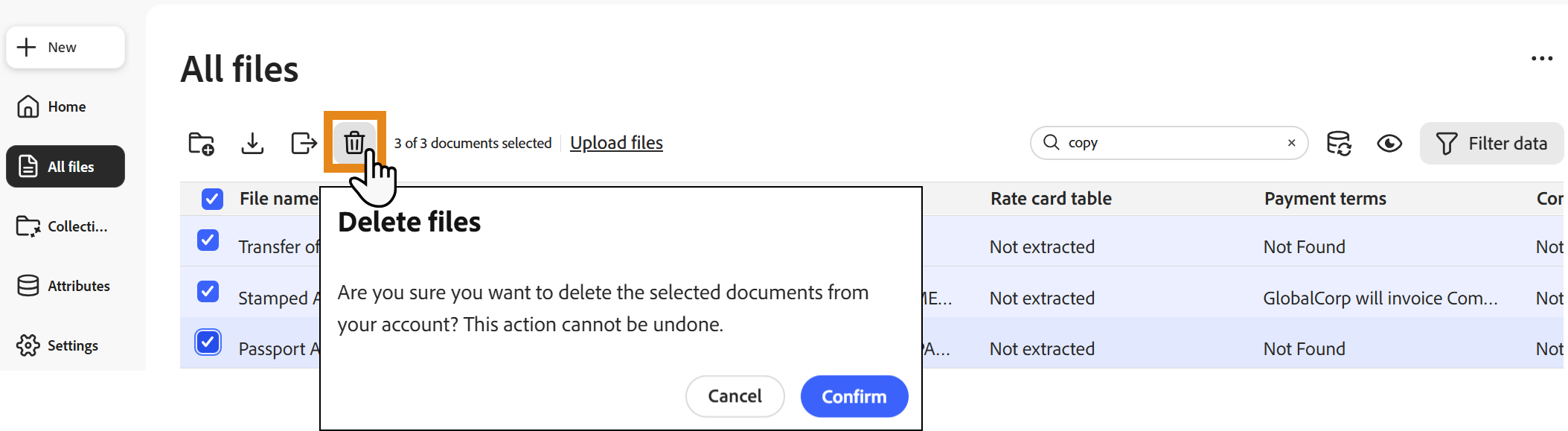Confirm deleting the selected files
Screen dimensions: 1568x431
point(854,396)
